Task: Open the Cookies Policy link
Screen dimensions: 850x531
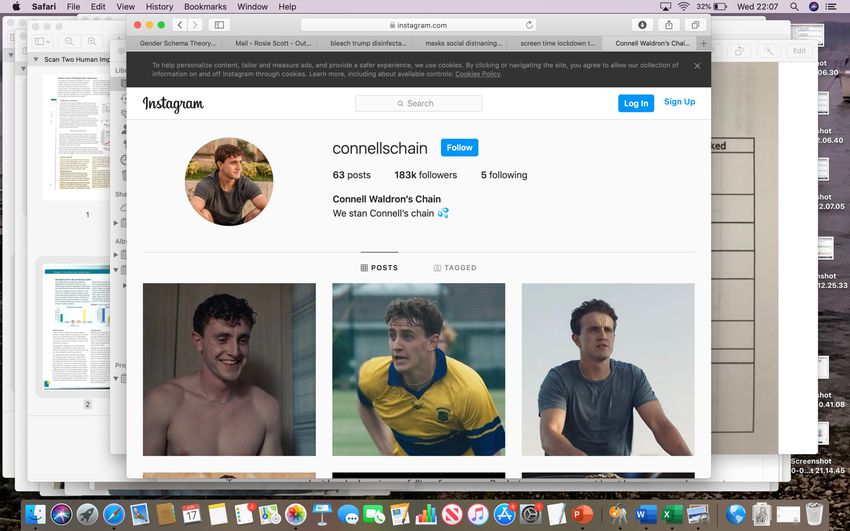Action: [x=478, y=74]
